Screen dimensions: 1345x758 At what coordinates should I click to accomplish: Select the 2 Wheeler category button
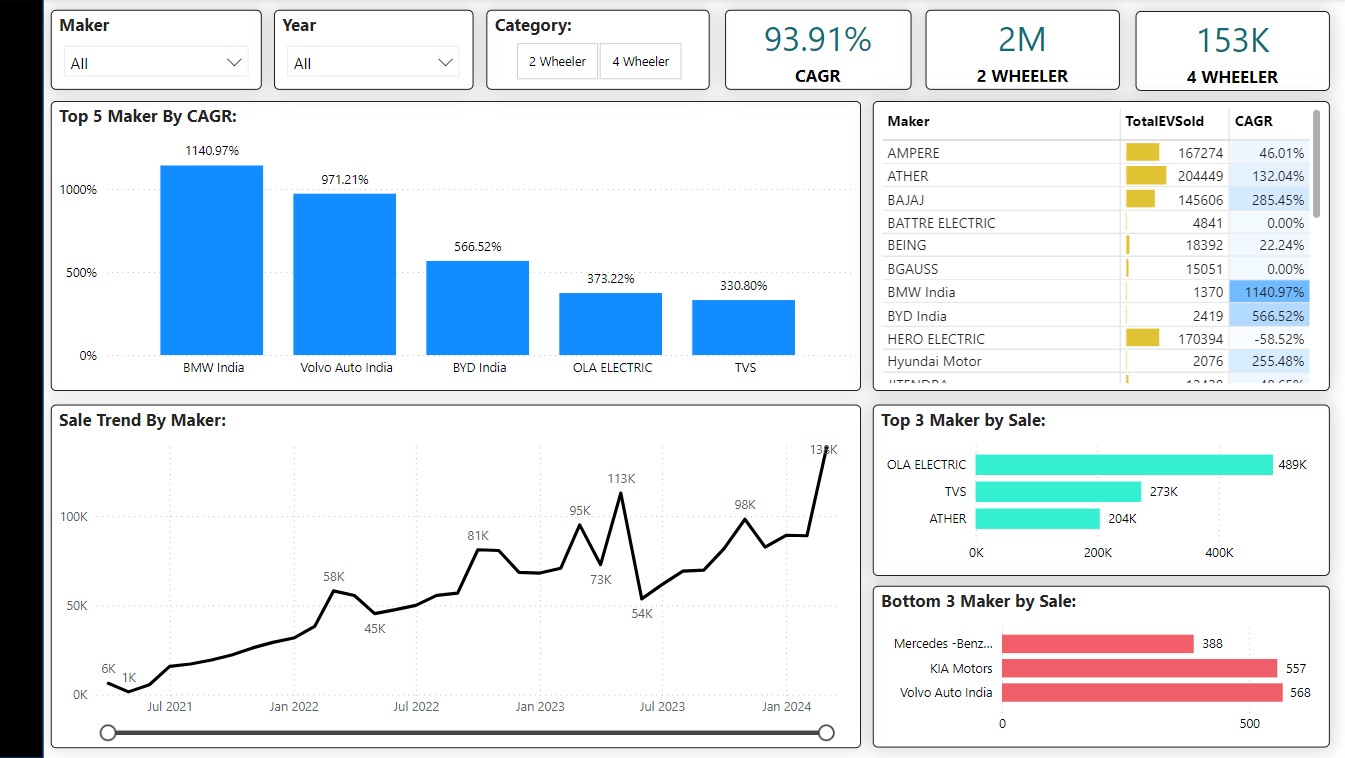557,61
